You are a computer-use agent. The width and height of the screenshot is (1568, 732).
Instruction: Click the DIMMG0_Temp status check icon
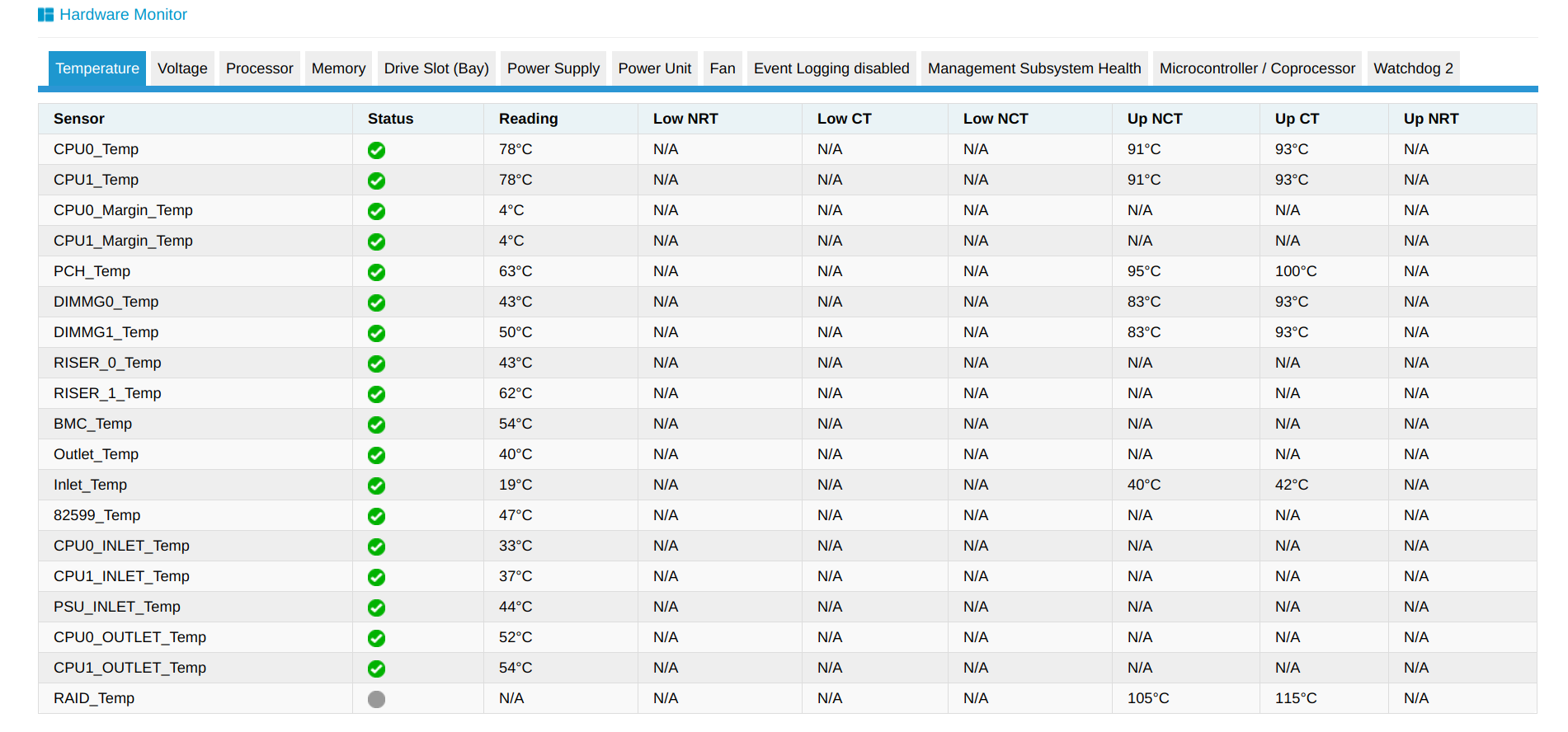tap(376, 303)
